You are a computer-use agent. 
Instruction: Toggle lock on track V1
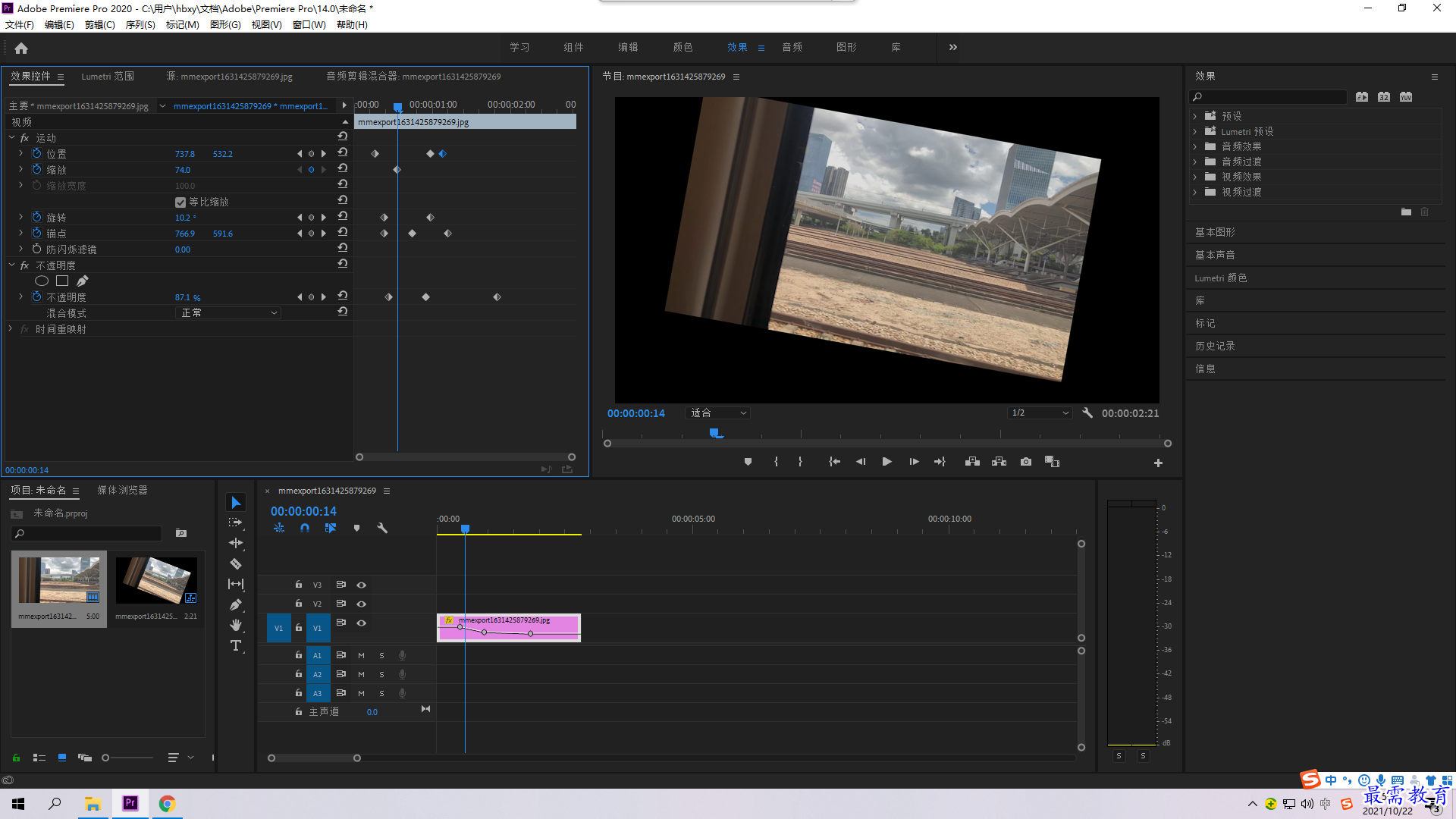(299, 627)
